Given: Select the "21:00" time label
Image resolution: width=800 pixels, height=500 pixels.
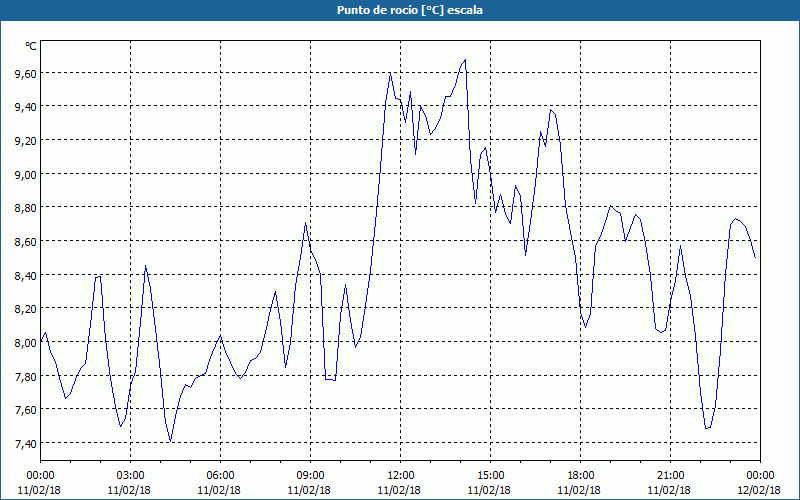Looking at the screenshot, I should [670, 476].
